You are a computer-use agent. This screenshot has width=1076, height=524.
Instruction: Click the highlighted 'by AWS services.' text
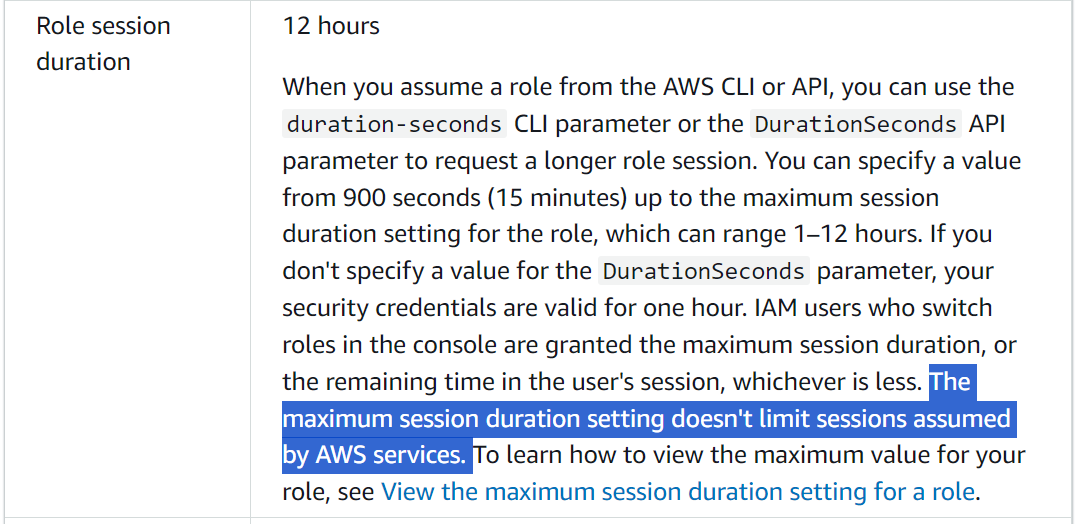pos(375,455)
